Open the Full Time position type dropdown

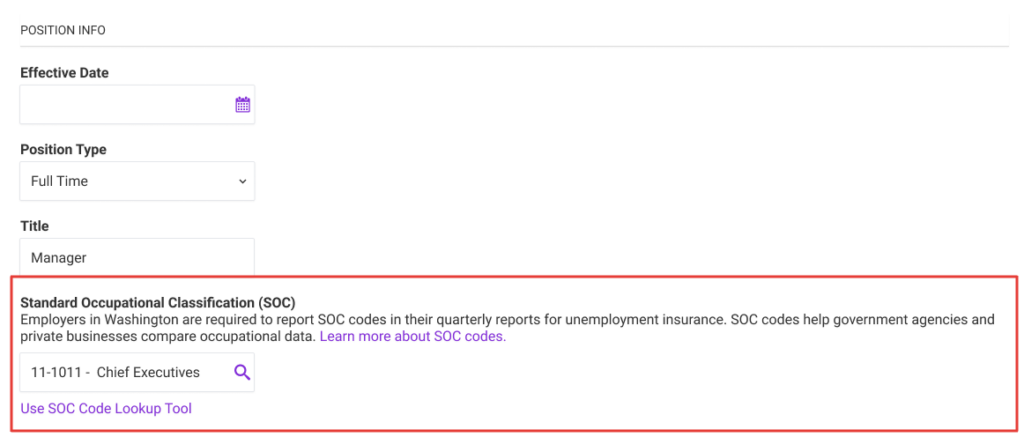(x=137, y=181)
